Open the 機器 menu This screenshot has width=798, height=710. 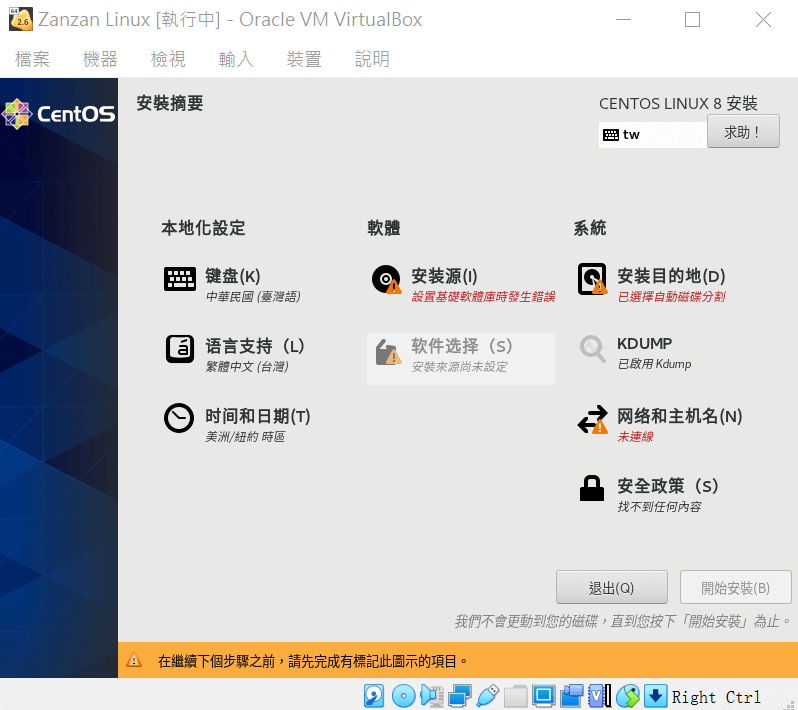click(x=100, y=59)
